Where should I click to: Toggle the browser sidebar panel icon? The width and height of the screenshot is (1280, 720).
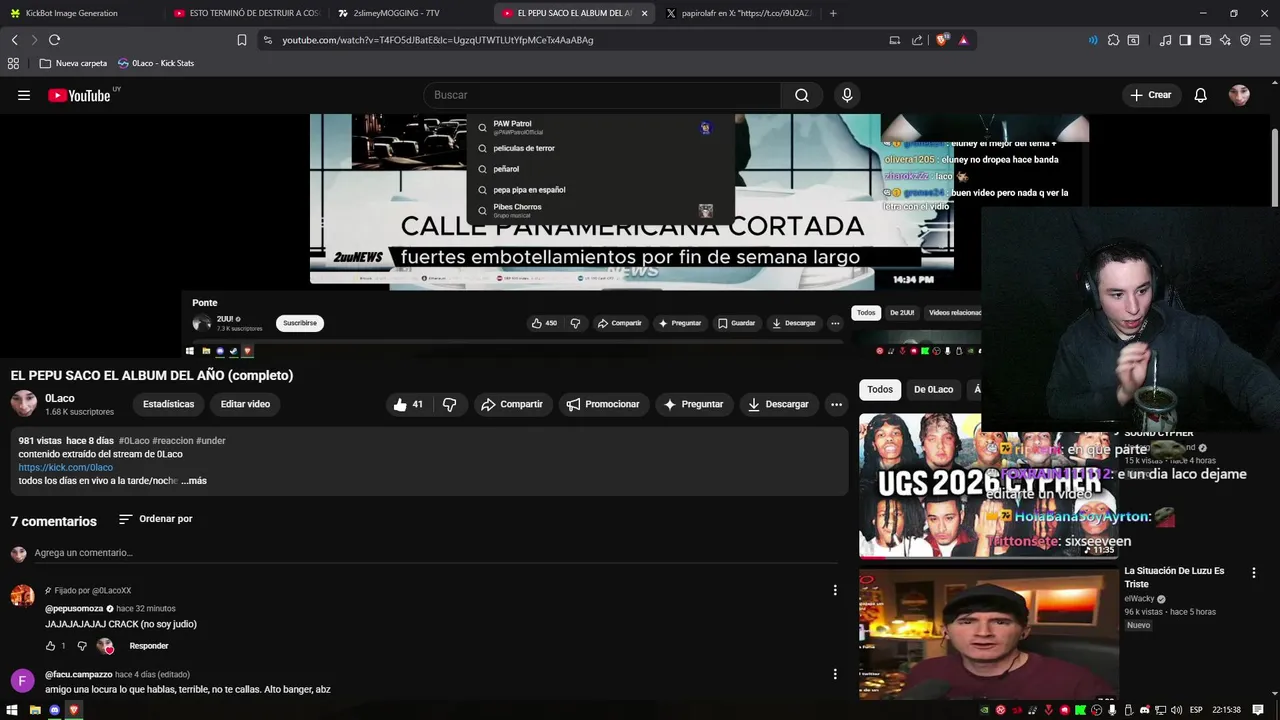click(x=1185, y=40)
